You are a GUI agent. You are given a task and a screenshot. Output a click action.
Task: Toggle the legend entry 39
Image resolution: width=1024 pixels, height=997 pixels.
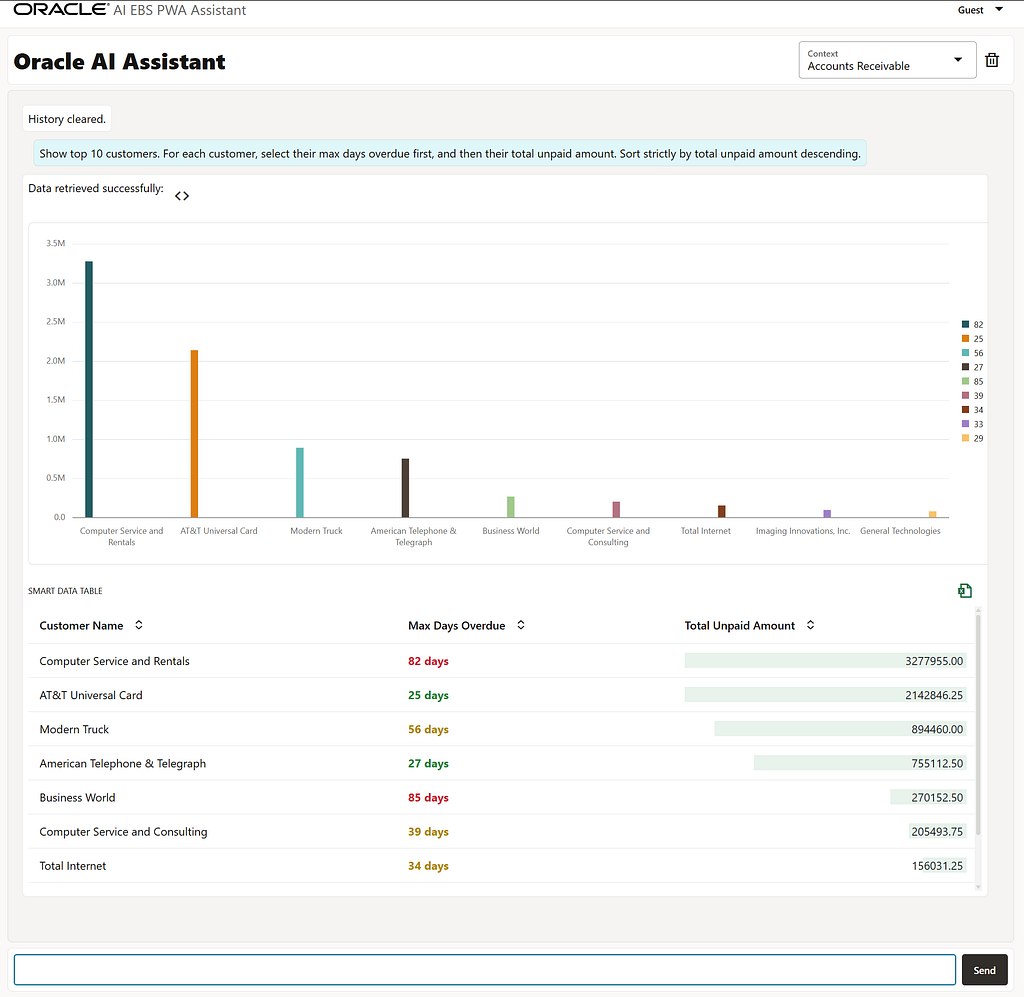coord(972,396)
